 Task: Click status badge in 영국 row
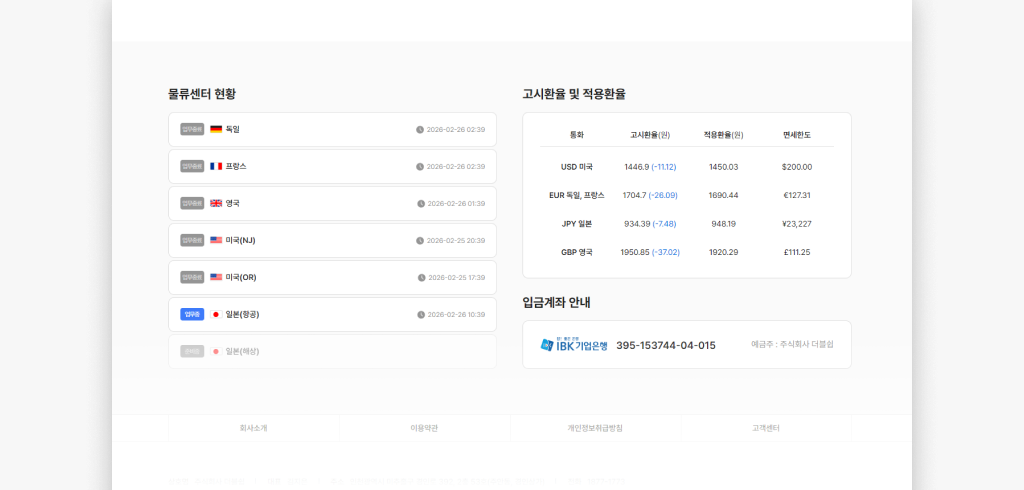coord(192,203)
